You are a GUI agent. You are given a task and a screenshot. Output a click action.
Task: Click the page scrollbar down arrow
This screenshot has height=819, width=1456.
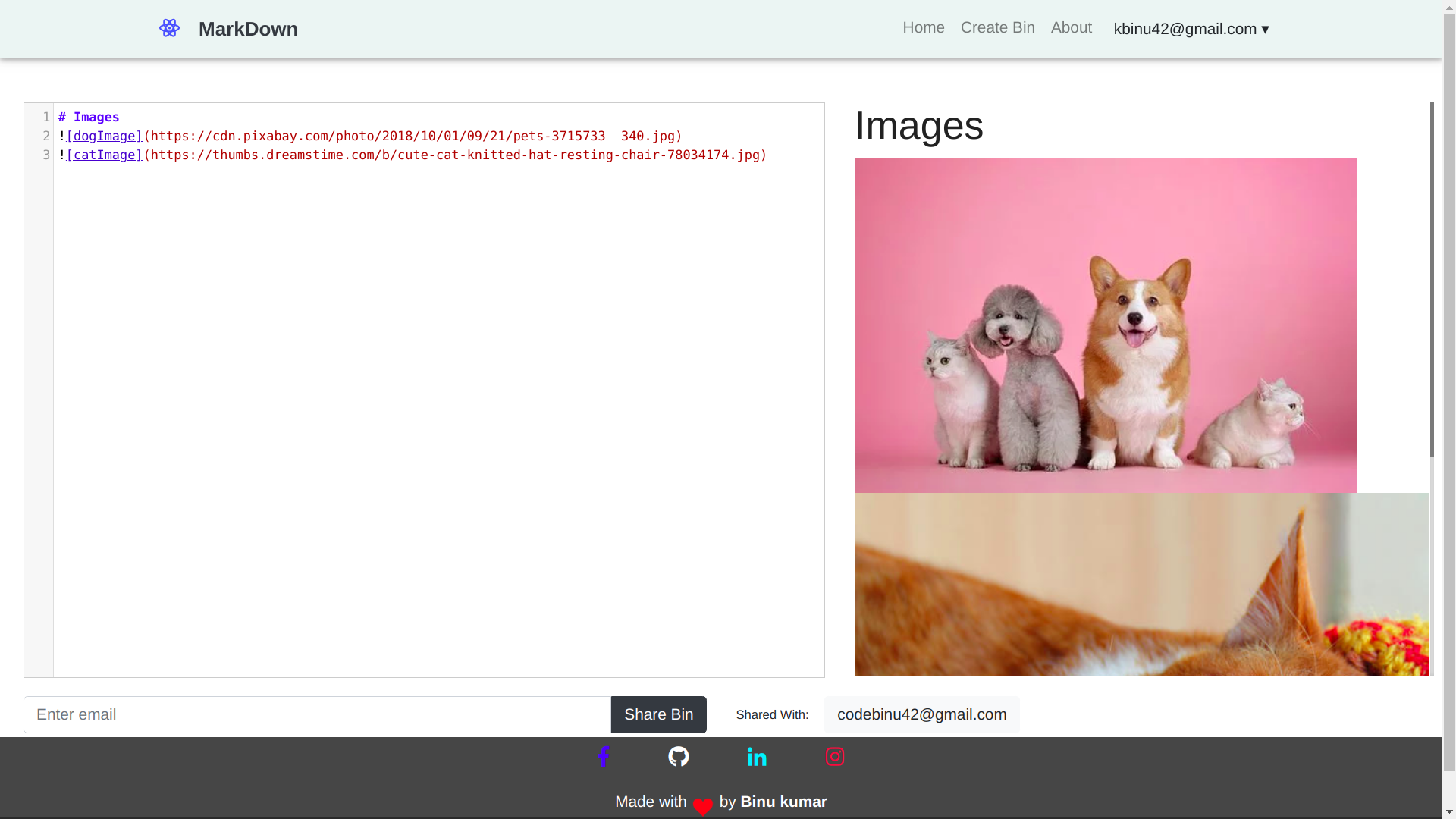pyautogui.click(x=1449, y=811)
